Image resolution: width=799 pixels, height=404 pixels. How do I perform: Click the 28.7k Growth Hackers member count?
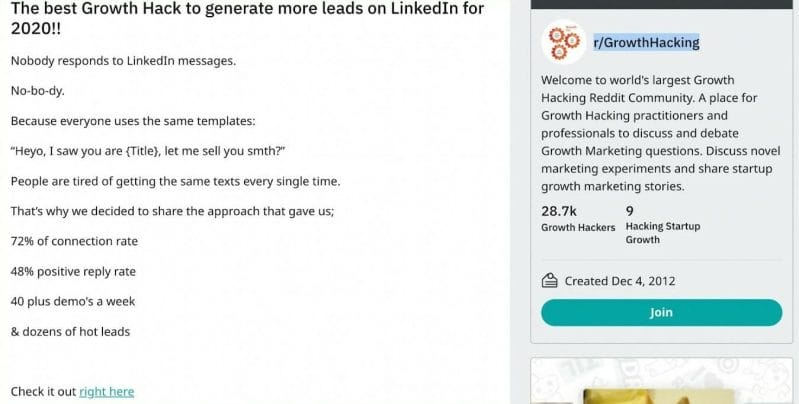click(x=578, y=219)
